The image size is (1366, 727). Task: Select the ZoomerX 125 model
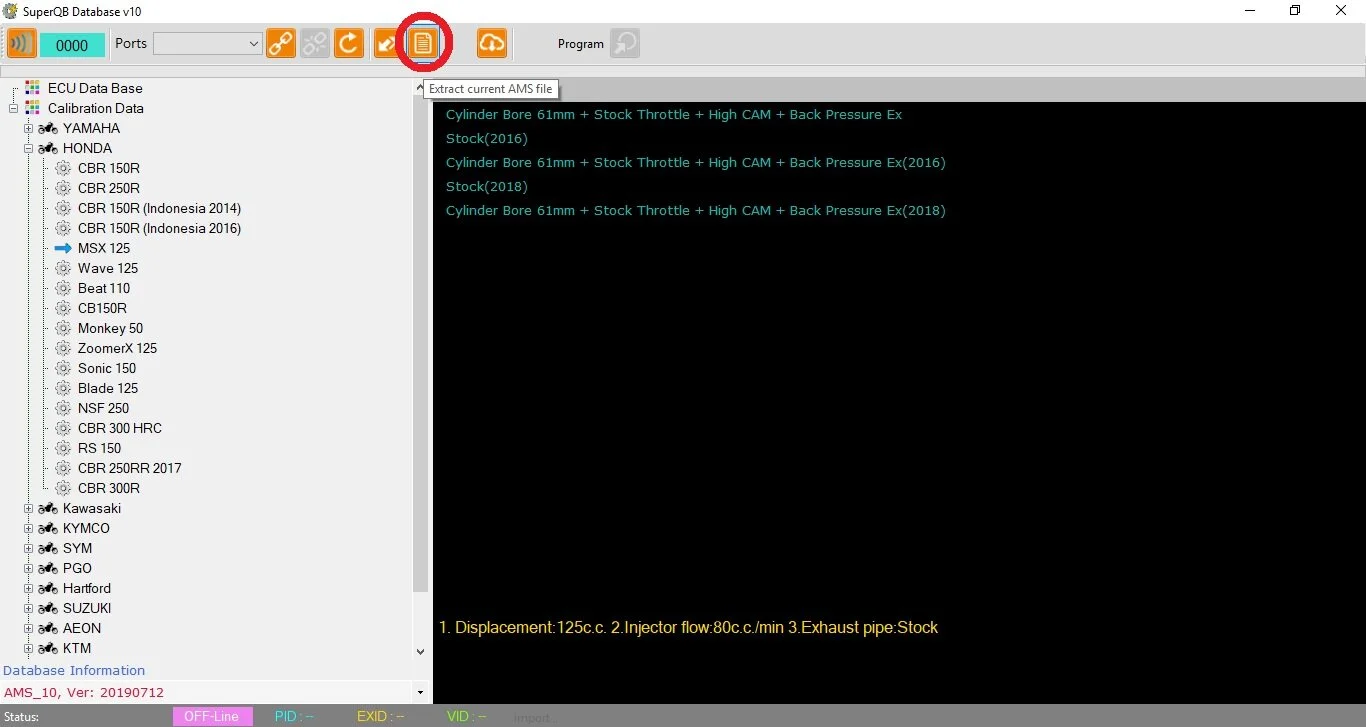coord(117,348)
